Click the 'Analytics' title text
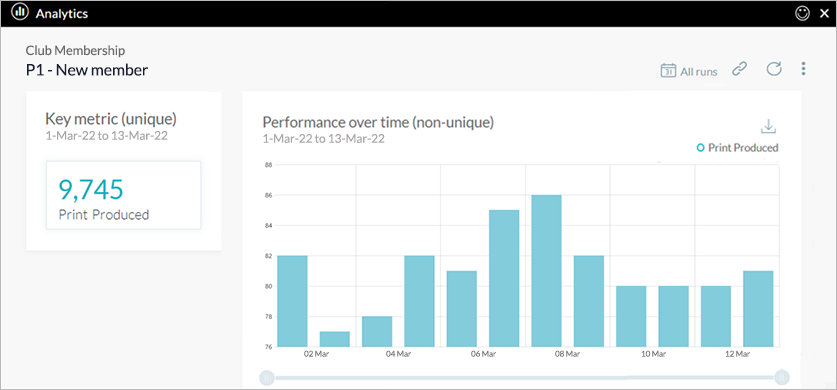 [61, 14]
